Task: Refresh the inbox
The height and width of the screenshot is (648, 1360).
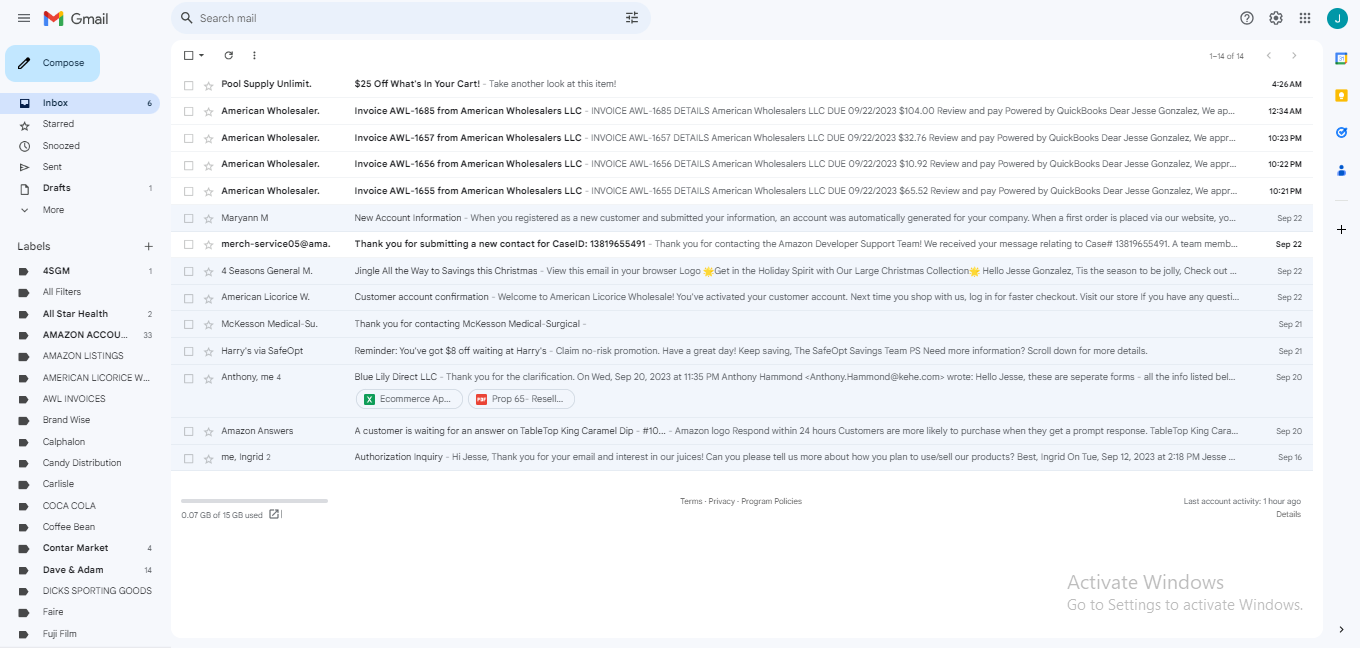Action: tap(228, 56)
